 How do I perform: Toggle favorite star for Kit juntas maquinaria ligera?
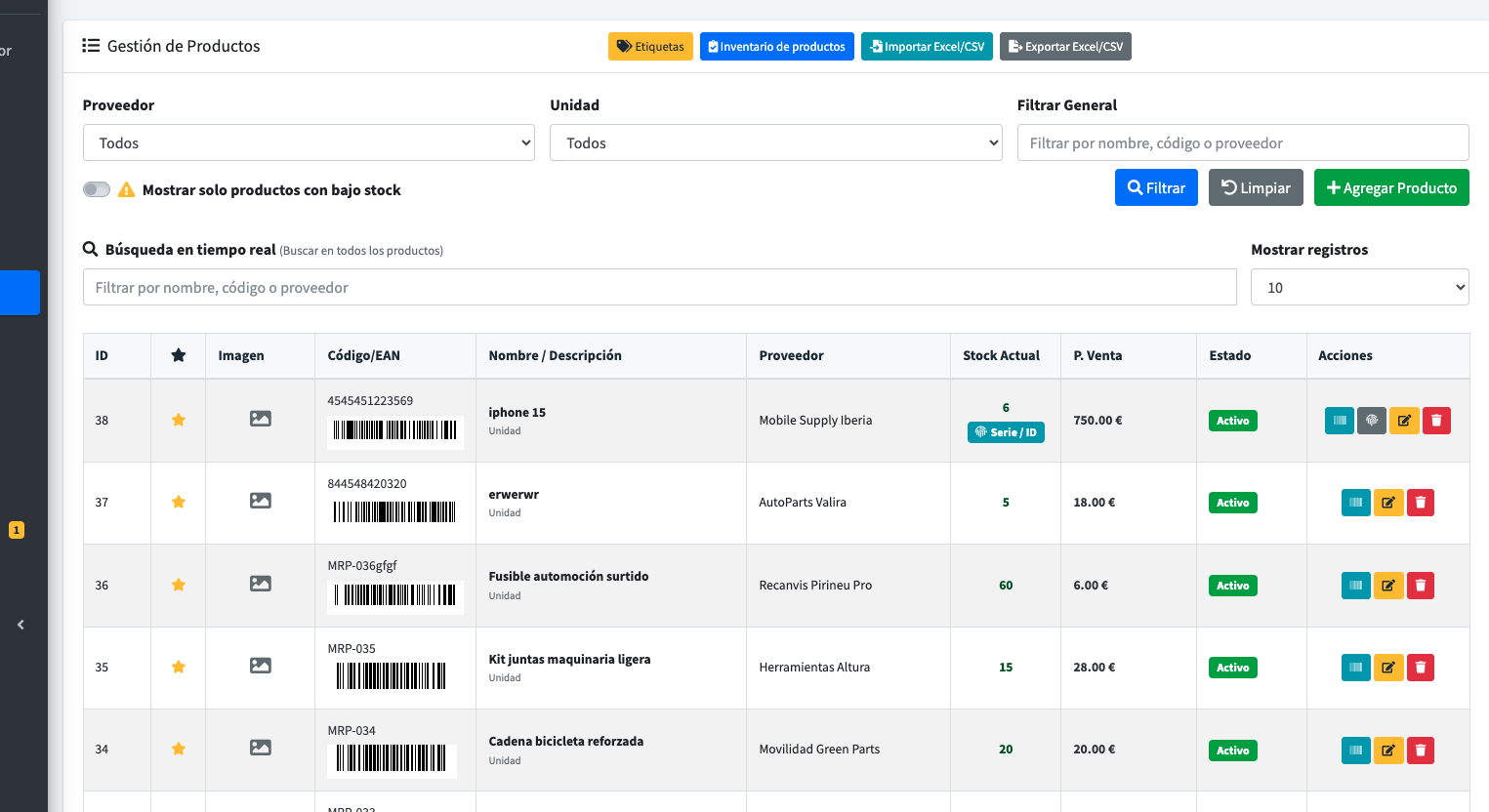click(x=179, y=667)
